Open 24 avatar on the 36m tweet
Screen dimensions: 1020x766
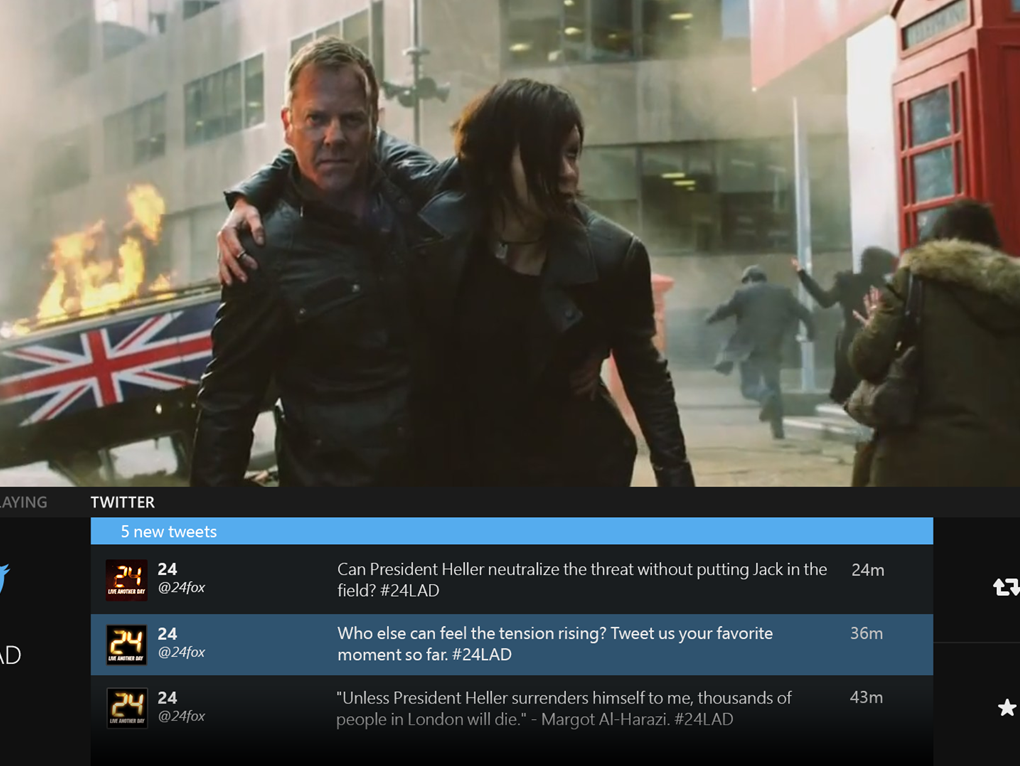pyautogui.click(x=127, y=644)
